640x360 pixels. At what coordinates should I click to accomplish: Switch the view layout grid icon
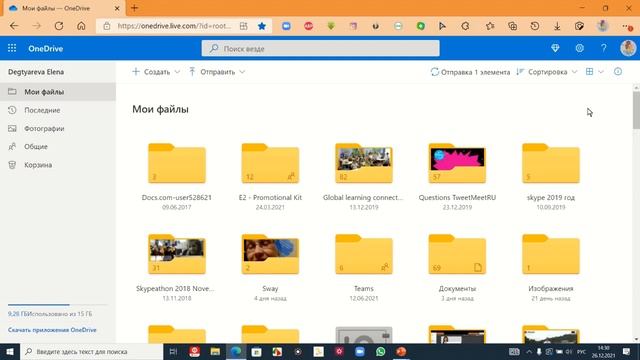click(x=589, y=72)
